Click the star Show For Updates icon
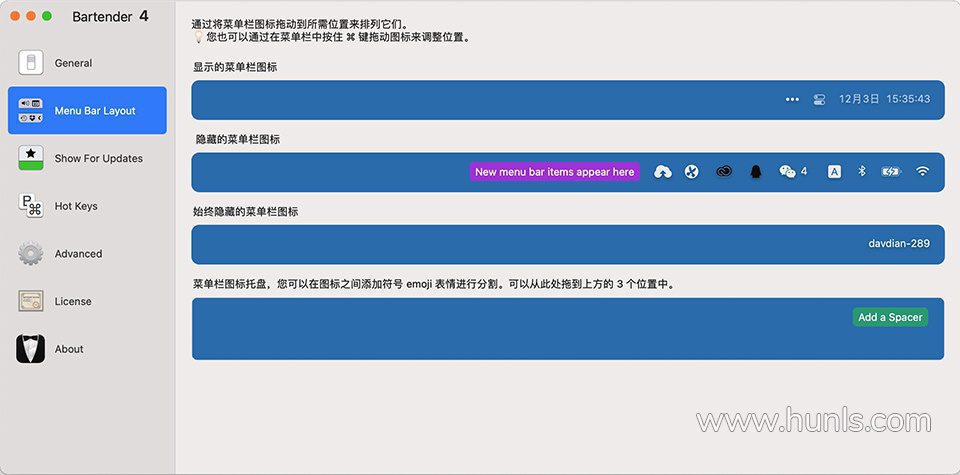This screenshot has width=960, height=475. tap(31, 158)
